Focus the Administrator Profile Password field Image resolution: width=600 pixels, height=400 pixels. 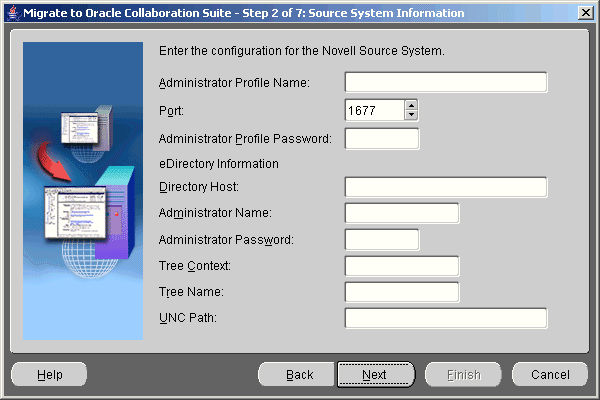tap(382, 139)
